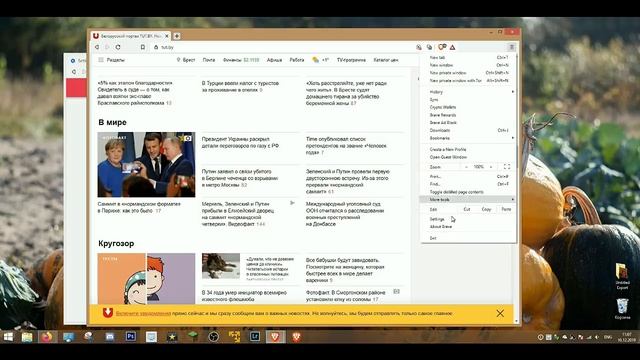Select Create a New Profile
The width and height of the screenshot is (640, 360).
tap(469, 149)
